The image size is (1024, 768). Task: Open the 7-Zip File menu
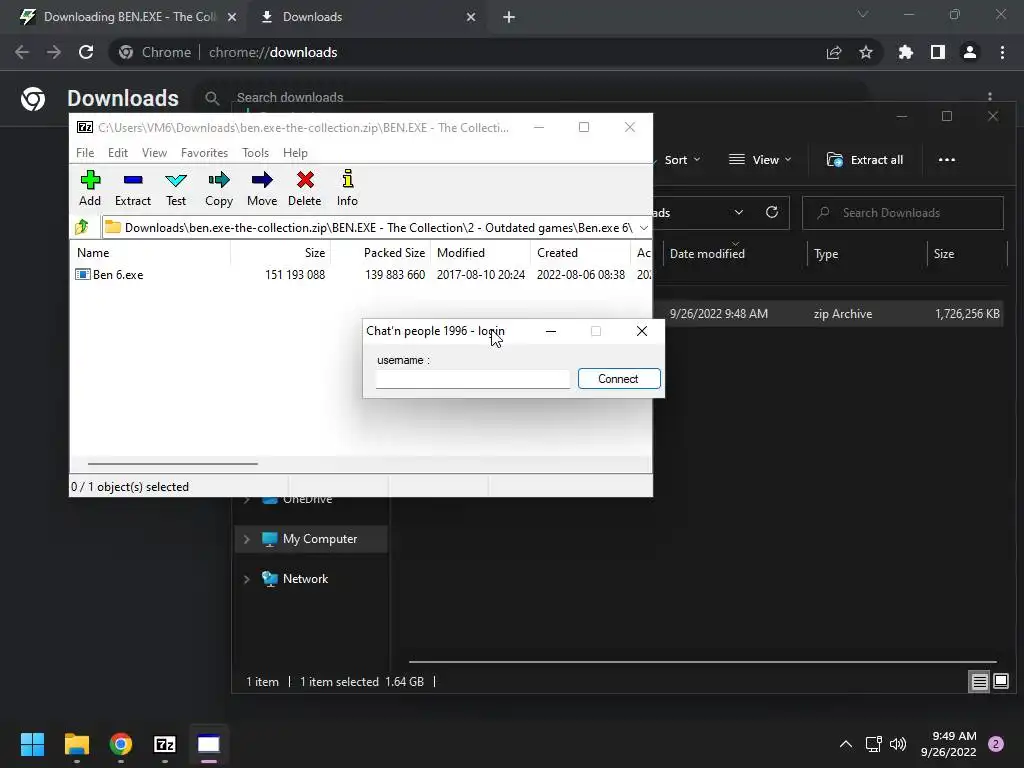click(85, 153)
